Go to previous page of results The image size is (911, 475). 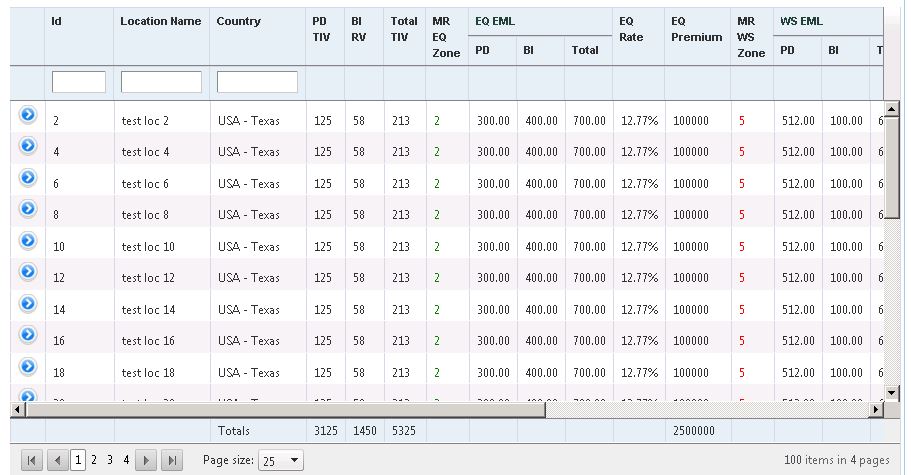58,460
